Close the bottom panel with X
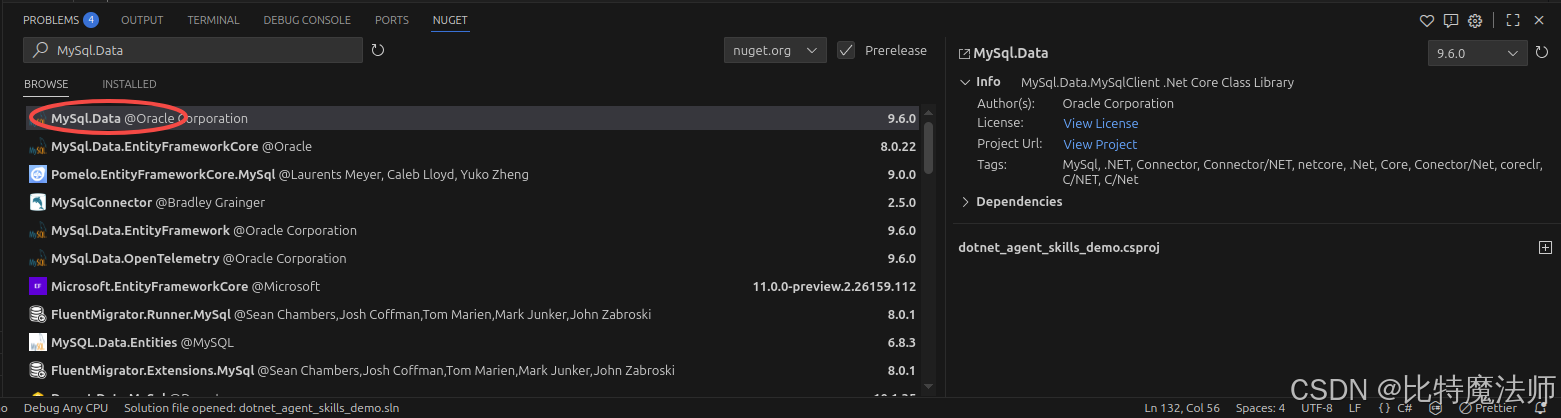Viewport: 1561px width, 418px height. [1539, 20]
